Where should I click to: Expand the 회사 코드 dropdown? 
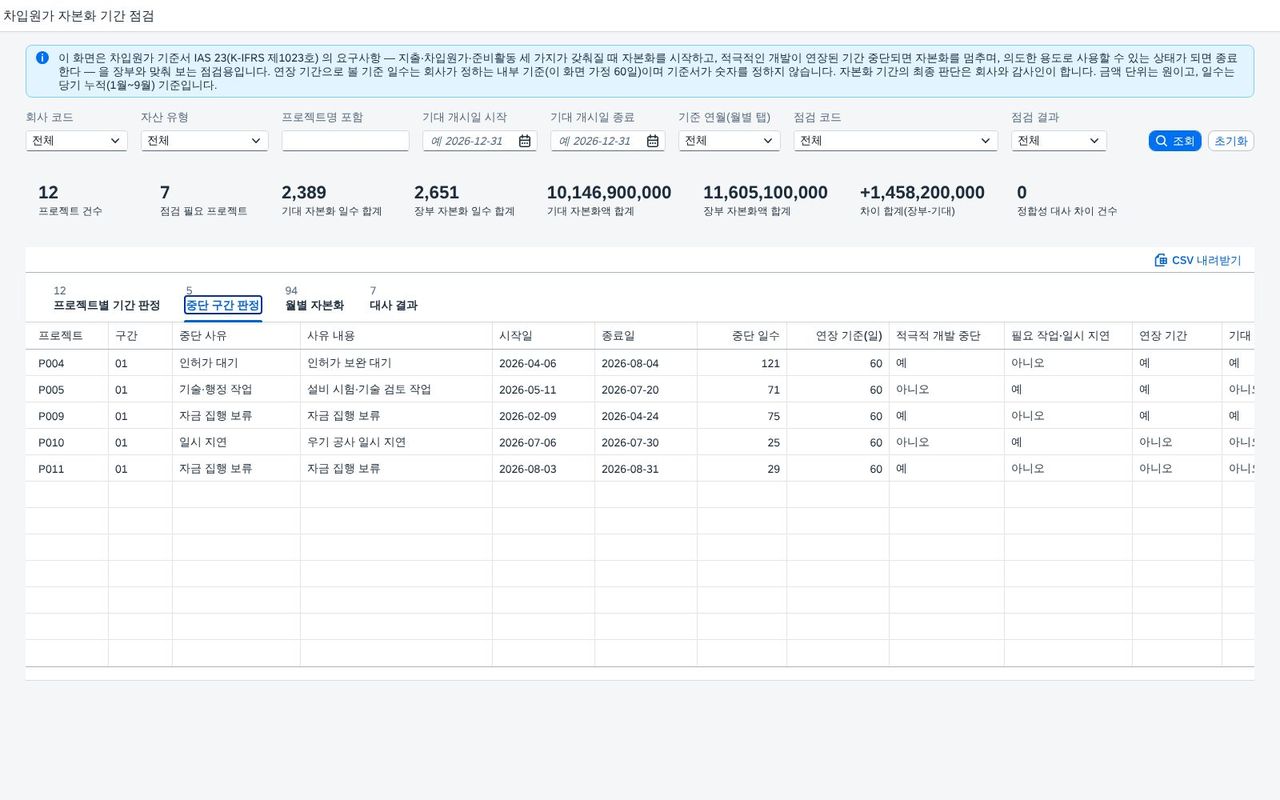(77, 141)
